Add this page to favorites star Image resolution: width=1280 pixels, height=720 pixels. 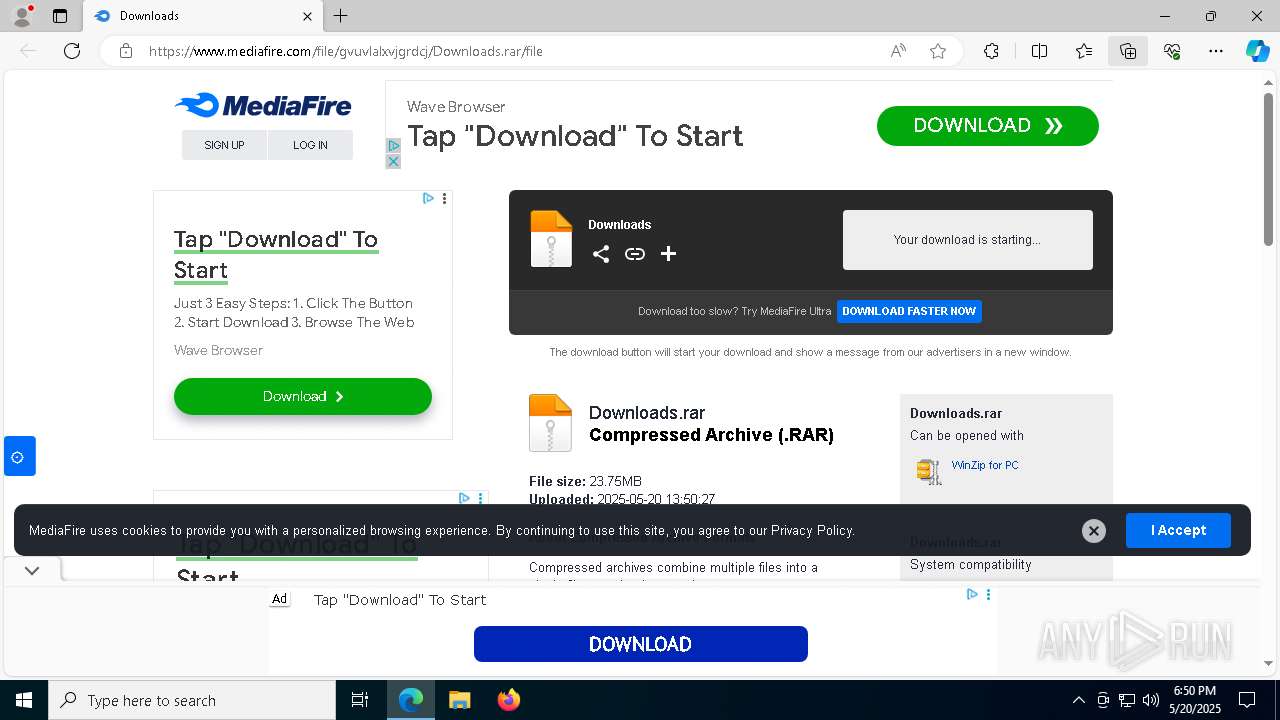[x=938, y=51]
